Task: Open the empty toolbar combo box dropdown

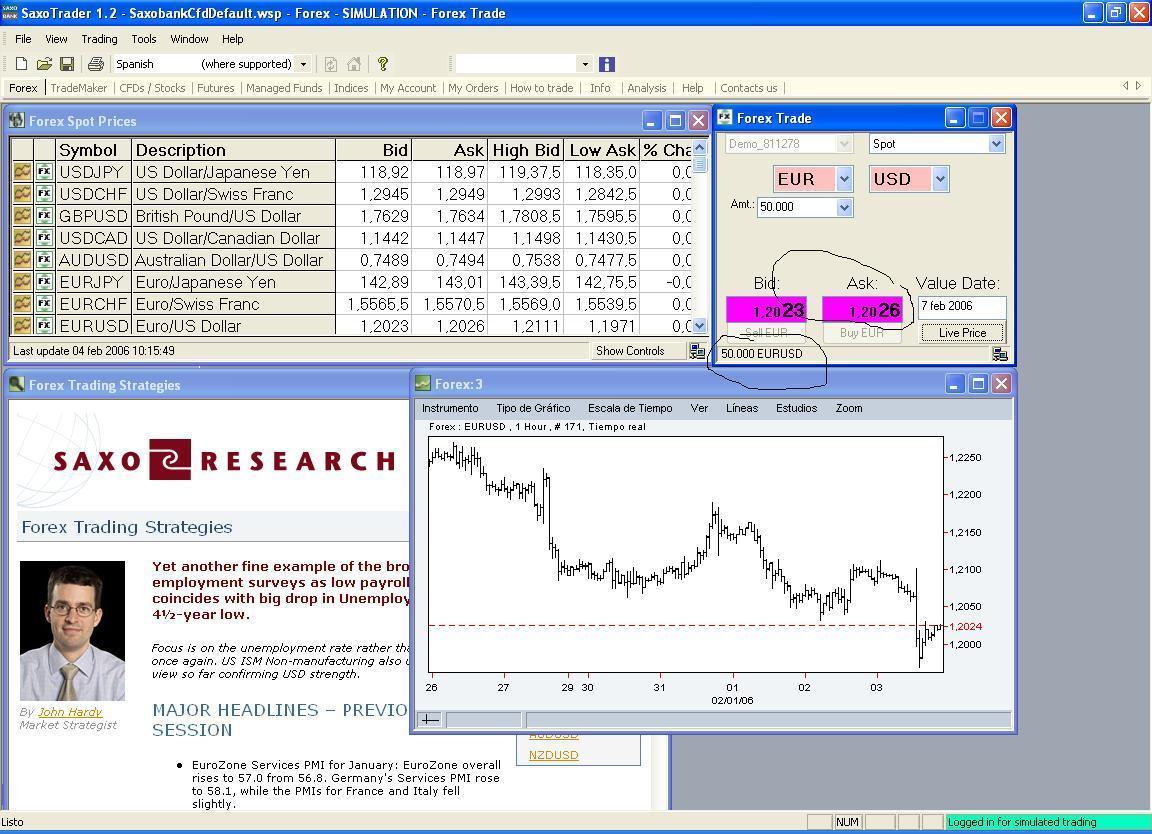Action: point(585,64)
